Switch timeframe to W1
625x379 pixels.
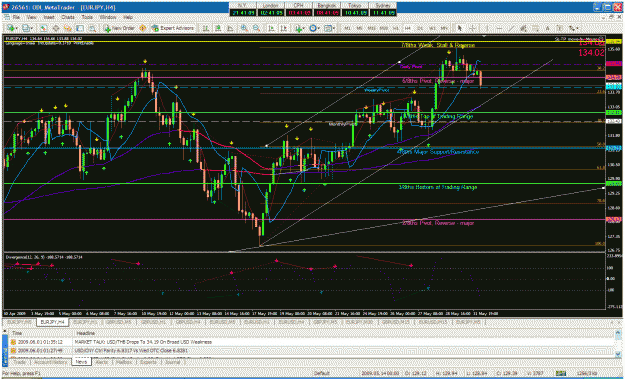tap(432, 28)
